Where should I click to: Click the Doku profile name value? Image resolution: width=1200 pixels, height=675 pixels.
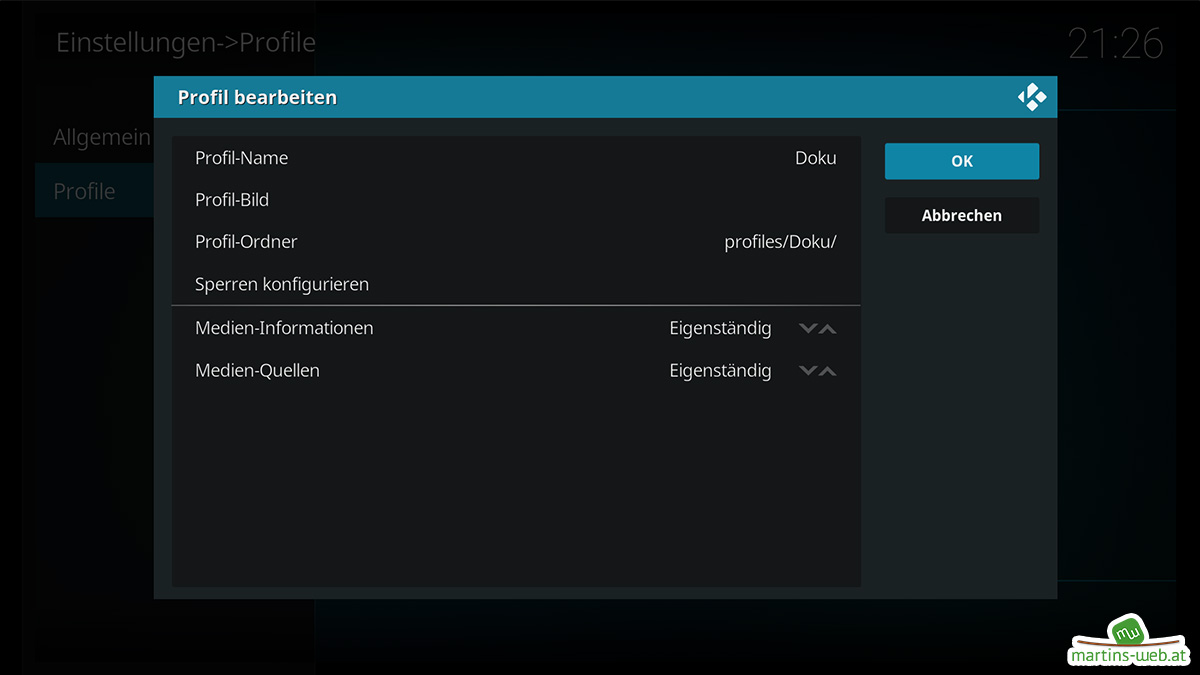tap(816, 158)
